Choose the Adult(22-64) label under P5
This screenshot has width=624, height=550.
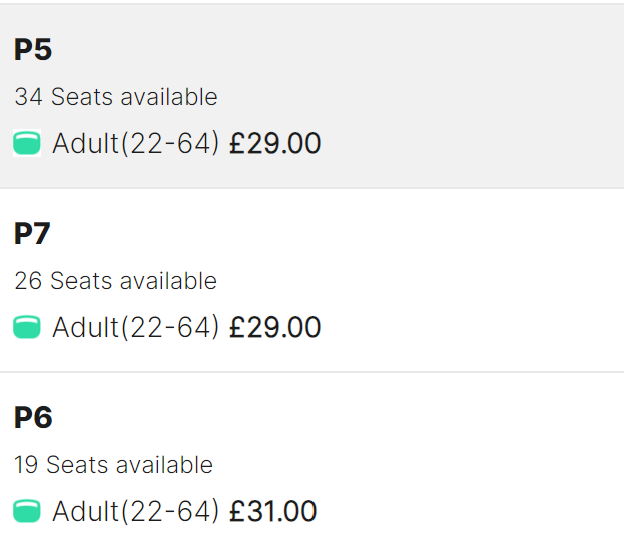(x=136, y=143)
